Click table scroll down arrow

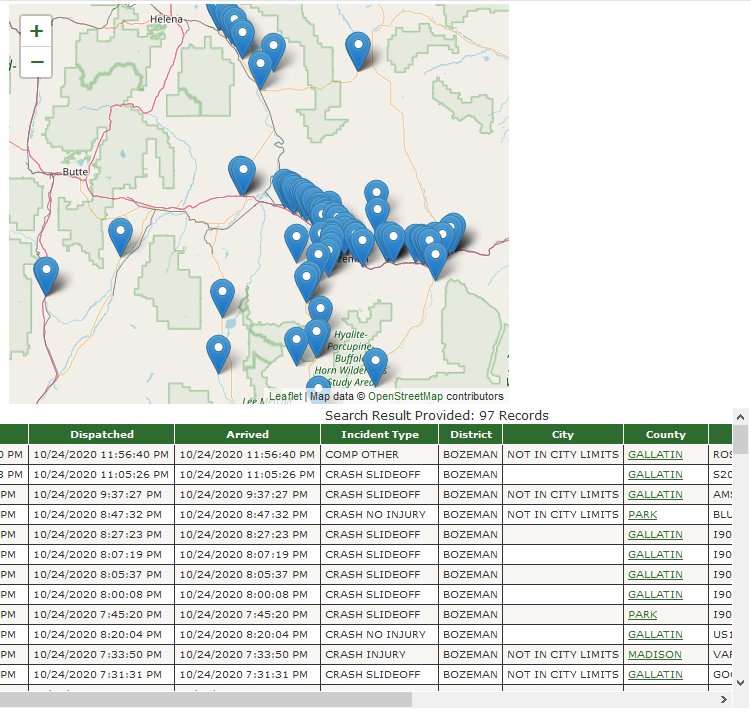[x=740, y=683]
